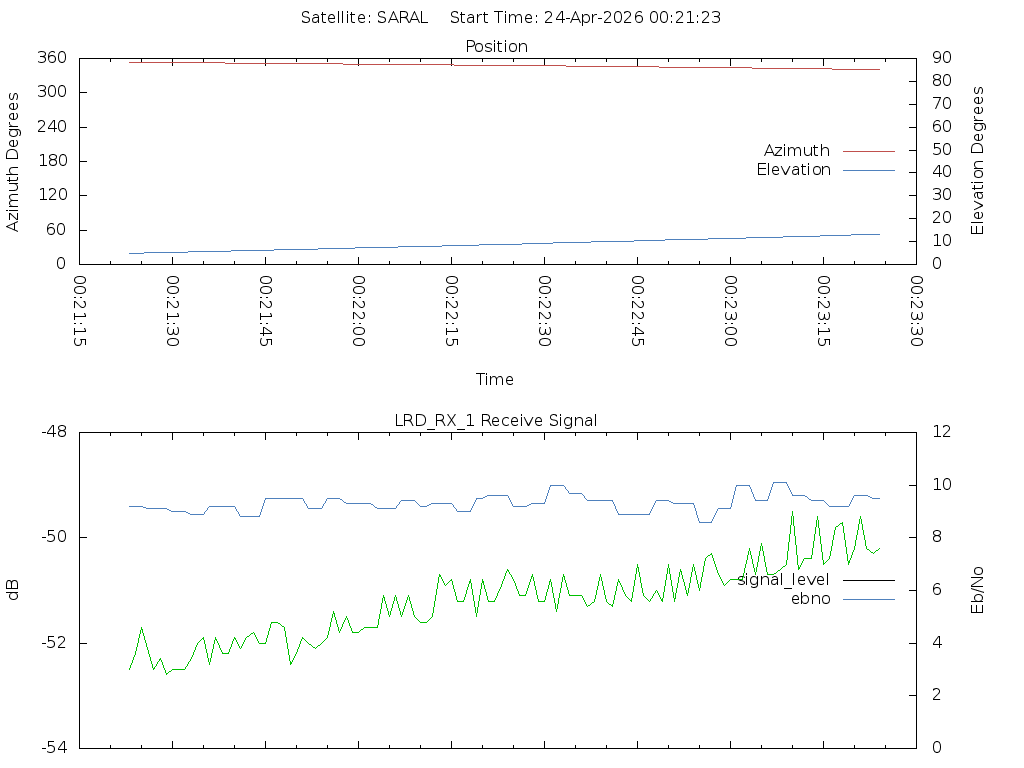Click the 360 tick on Azimuth axis
The image size is (1024, 768).
pyautogui.click(x=51, y=57)
